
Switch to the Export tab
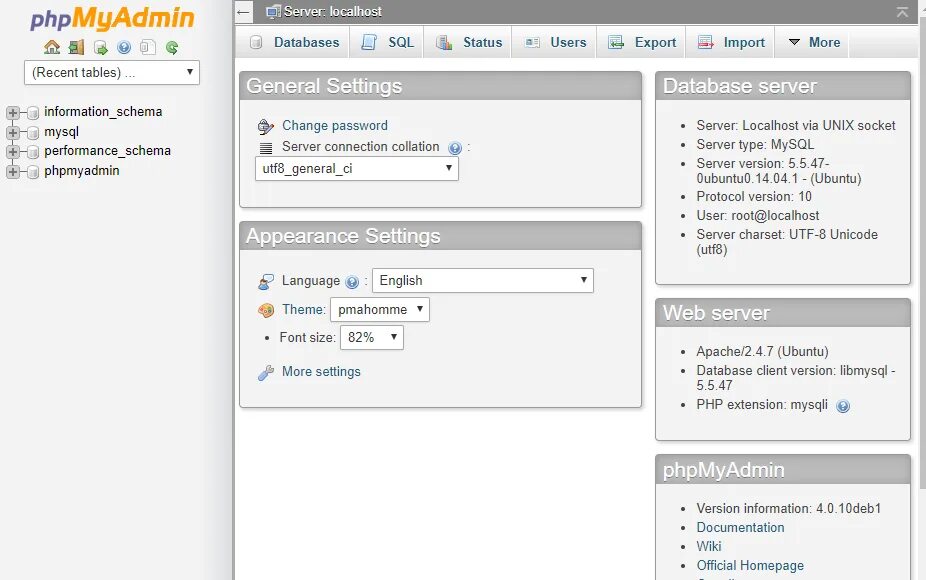coord(642,43)
